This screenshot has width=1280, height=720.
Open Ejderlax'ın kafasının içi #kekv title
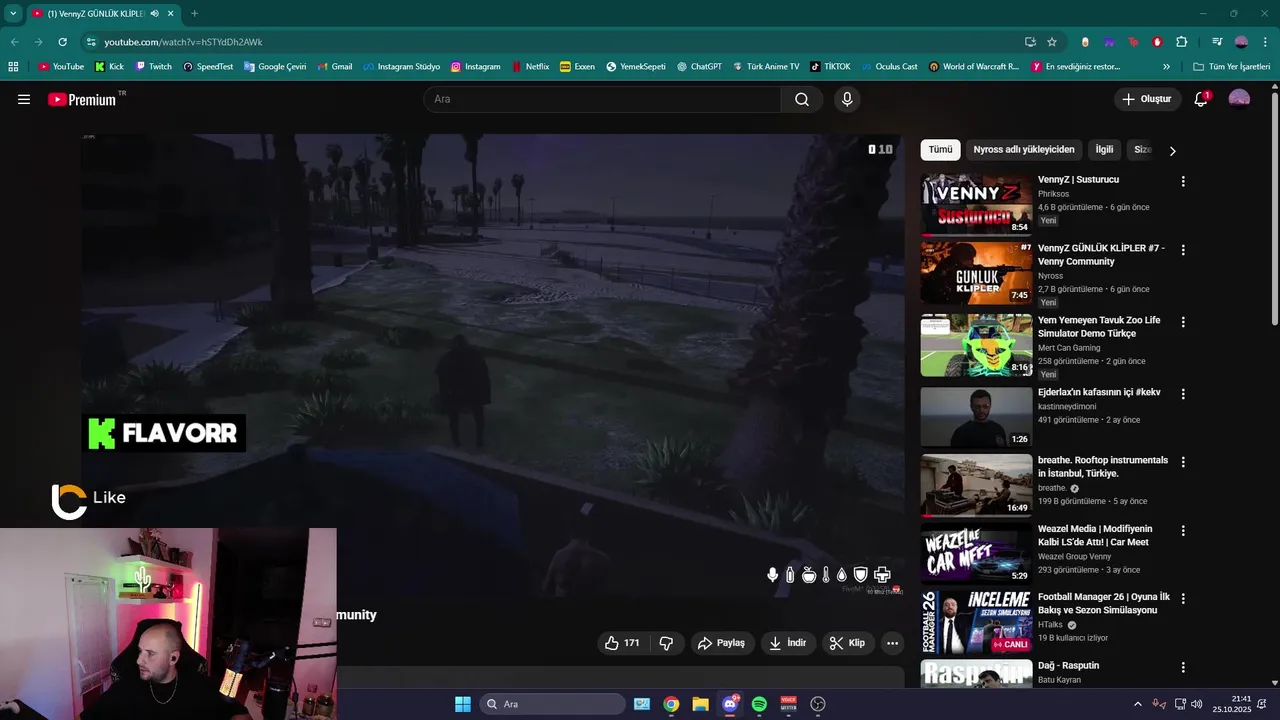1099,393
